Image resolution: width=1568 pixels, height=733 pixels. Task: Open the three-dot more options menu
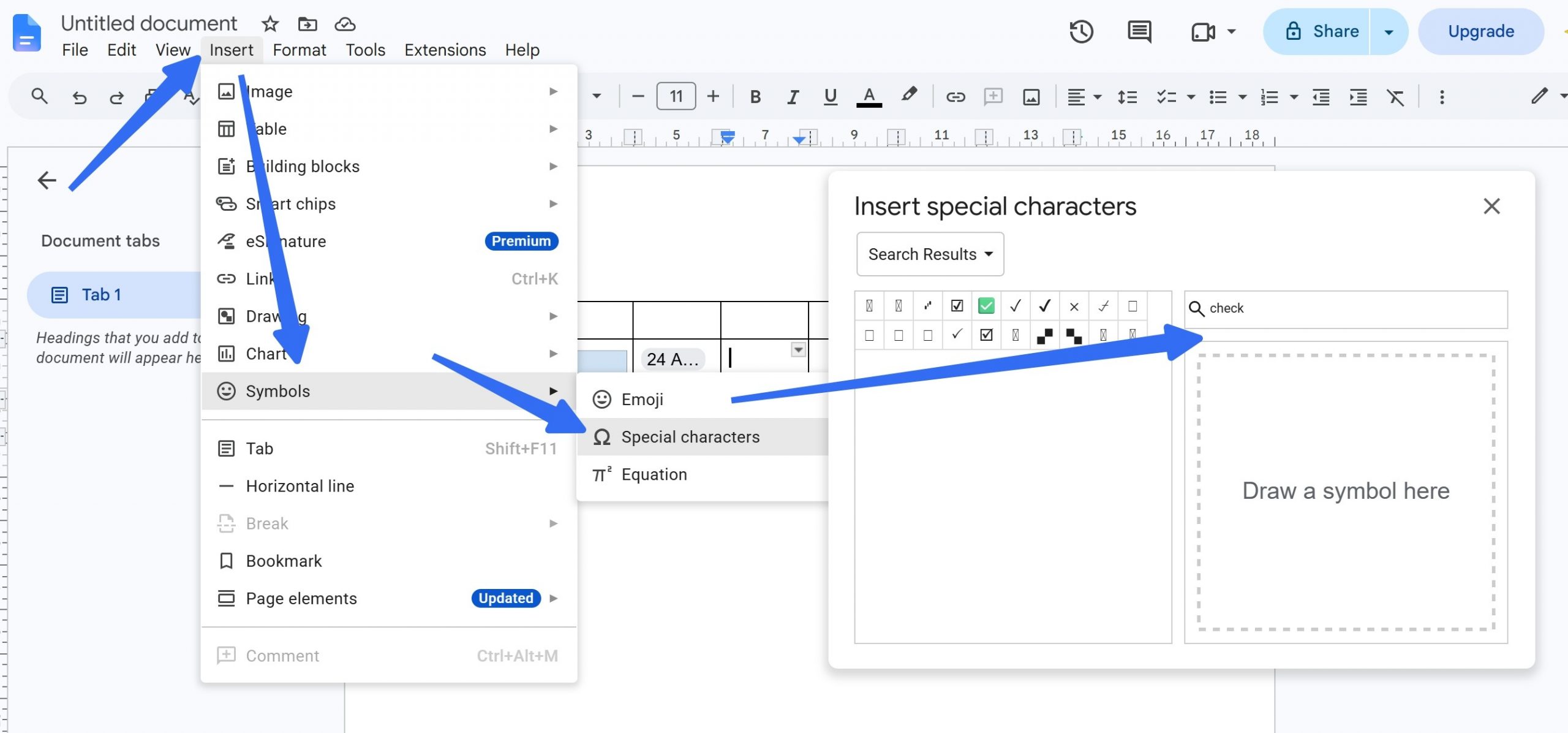click(x=1442, y=97)
